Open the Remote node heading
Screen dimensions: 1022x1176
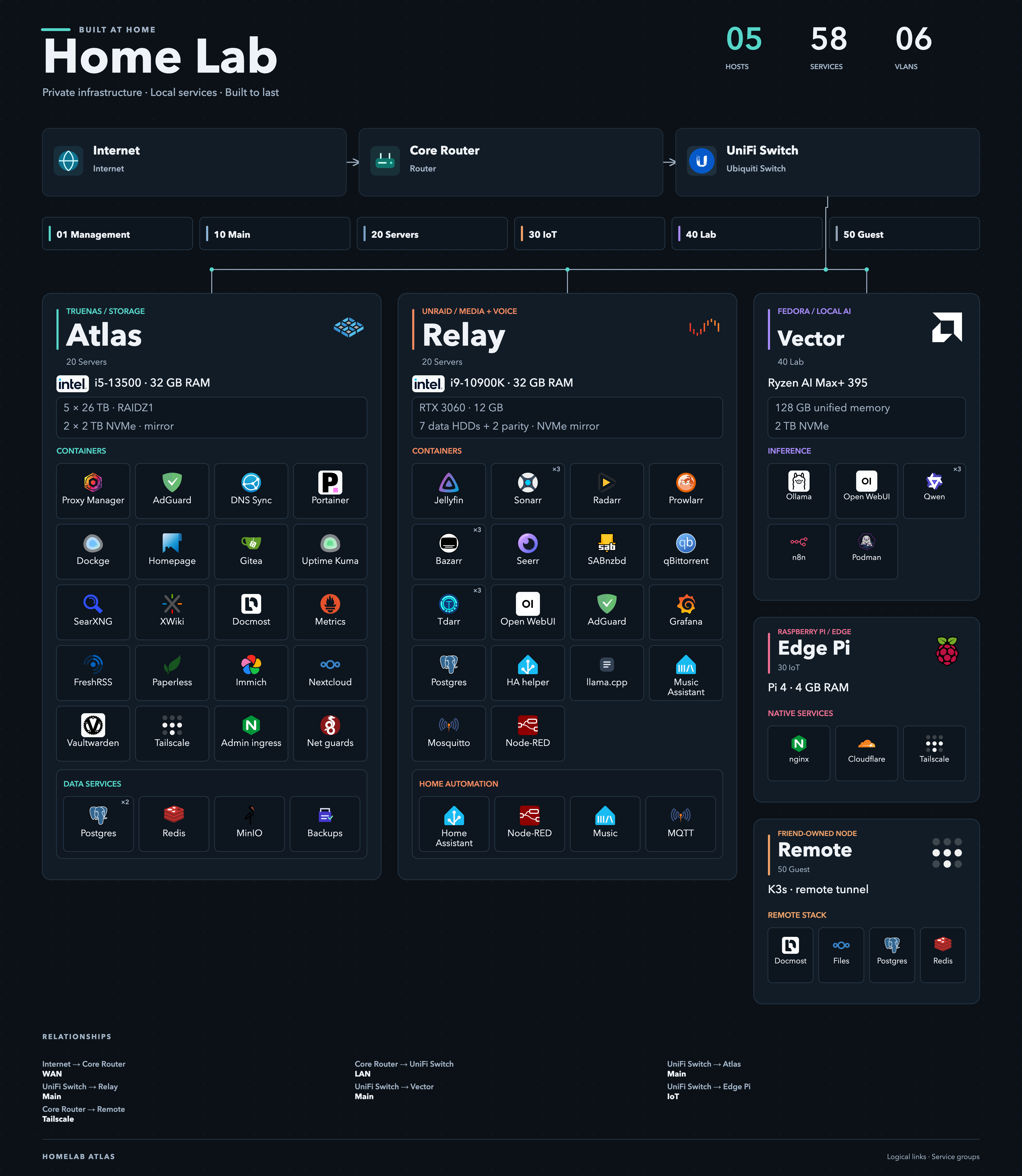[814, 849]
